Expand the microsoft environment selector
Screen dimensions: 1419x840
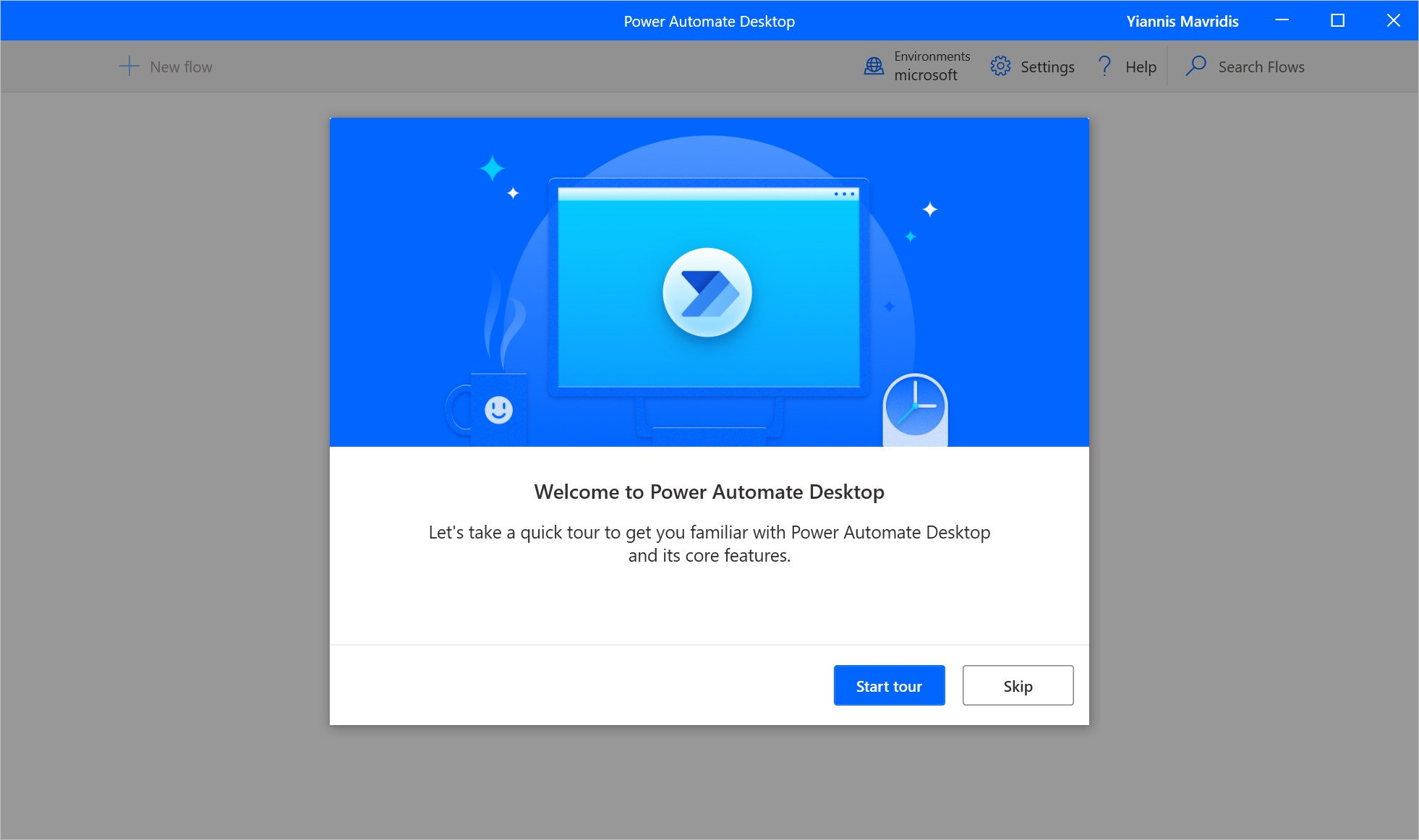925,75
